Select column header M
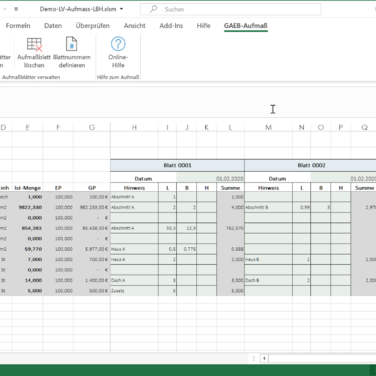376x376 pixels. click(x=268, y=127)
